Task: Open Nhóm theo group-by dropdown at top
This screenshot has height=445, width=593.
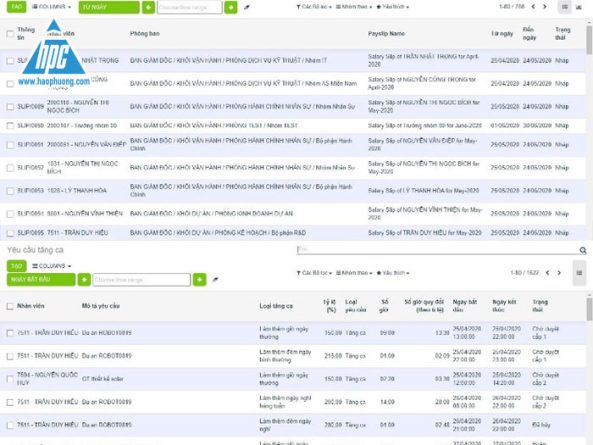Action: coord(354,7)
